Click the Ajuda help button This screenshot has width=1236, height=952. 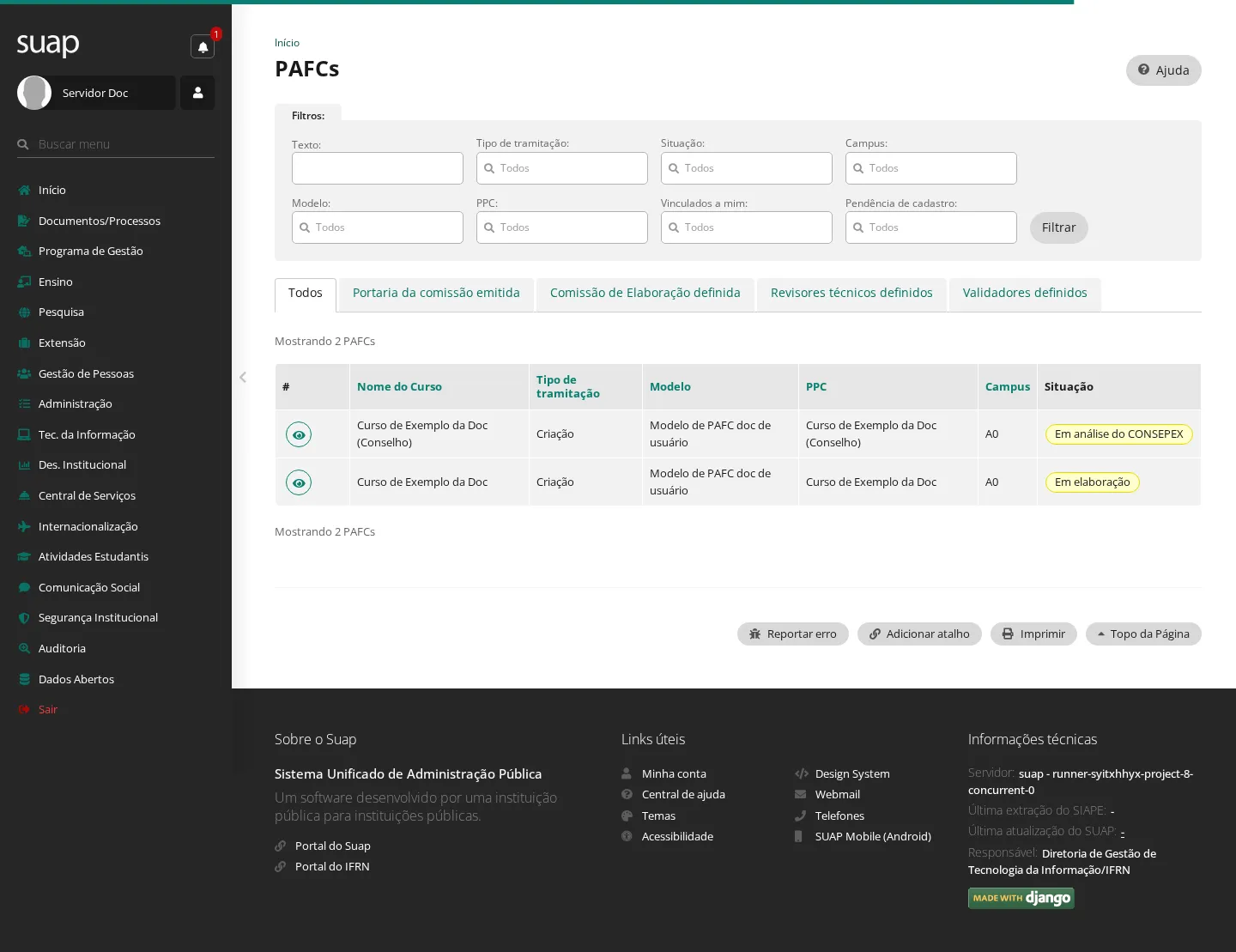pyautogui.click(x=1164, y=70)
